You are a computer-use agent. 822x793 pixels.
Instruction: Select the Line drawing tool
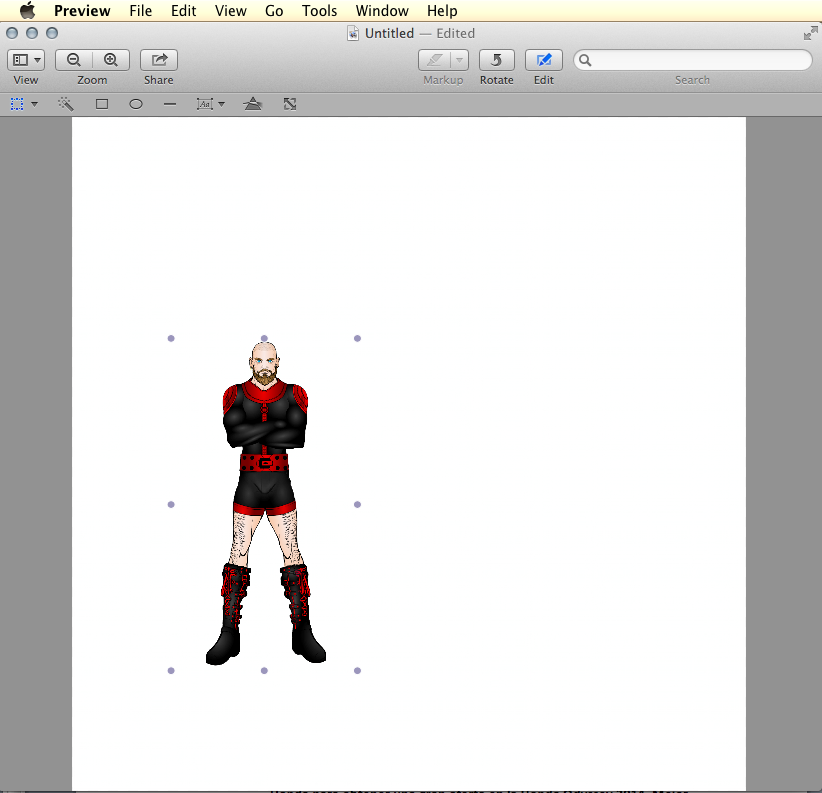click(170, 104)
